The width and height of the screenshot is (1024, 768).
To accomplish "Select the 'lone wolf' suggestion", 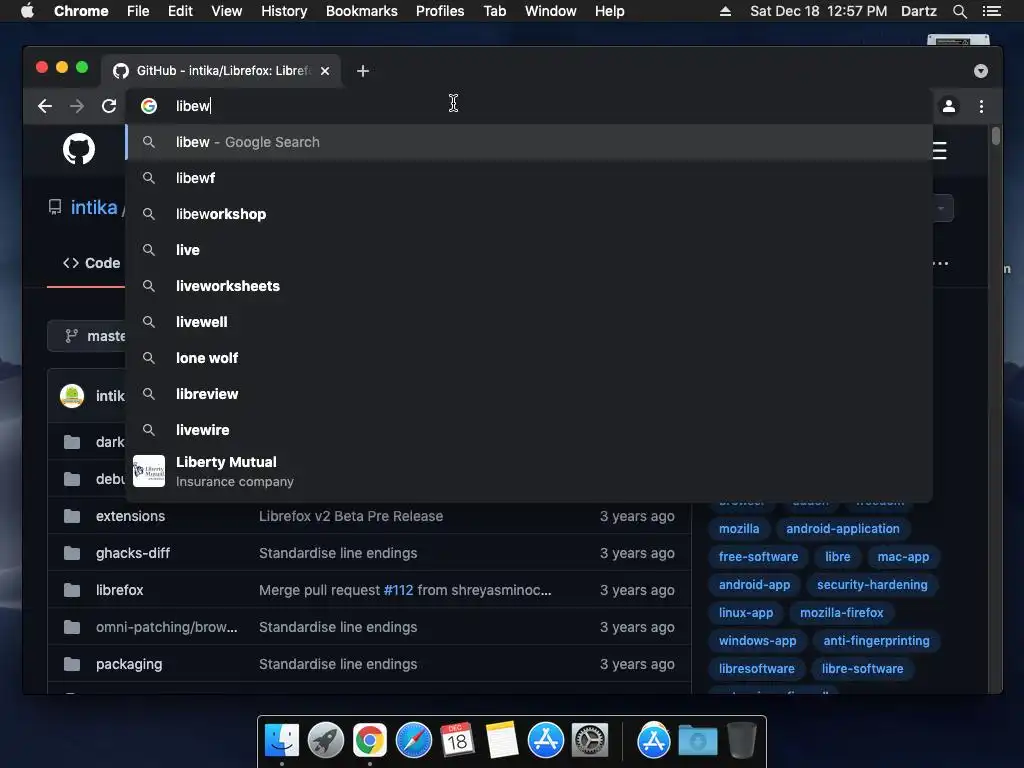I will [x=529, y=357].
